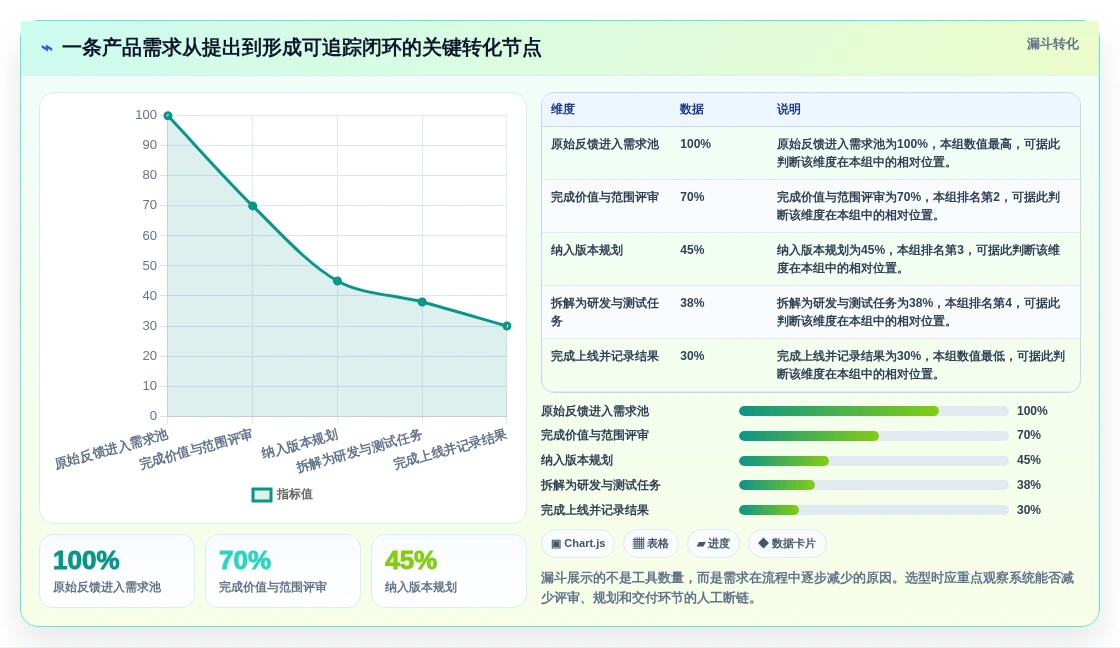1120x648 pixels.
Task: Open the 70% 完成价值与范围评审 data card
Action: pos(283,571)
